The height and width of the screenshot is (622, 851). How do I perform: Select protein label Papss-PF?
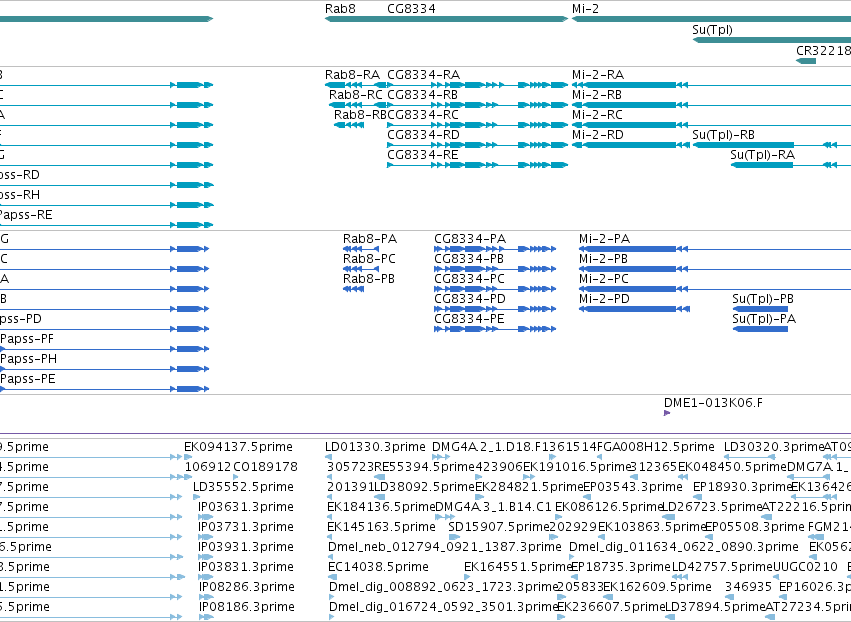pos(27,339)
